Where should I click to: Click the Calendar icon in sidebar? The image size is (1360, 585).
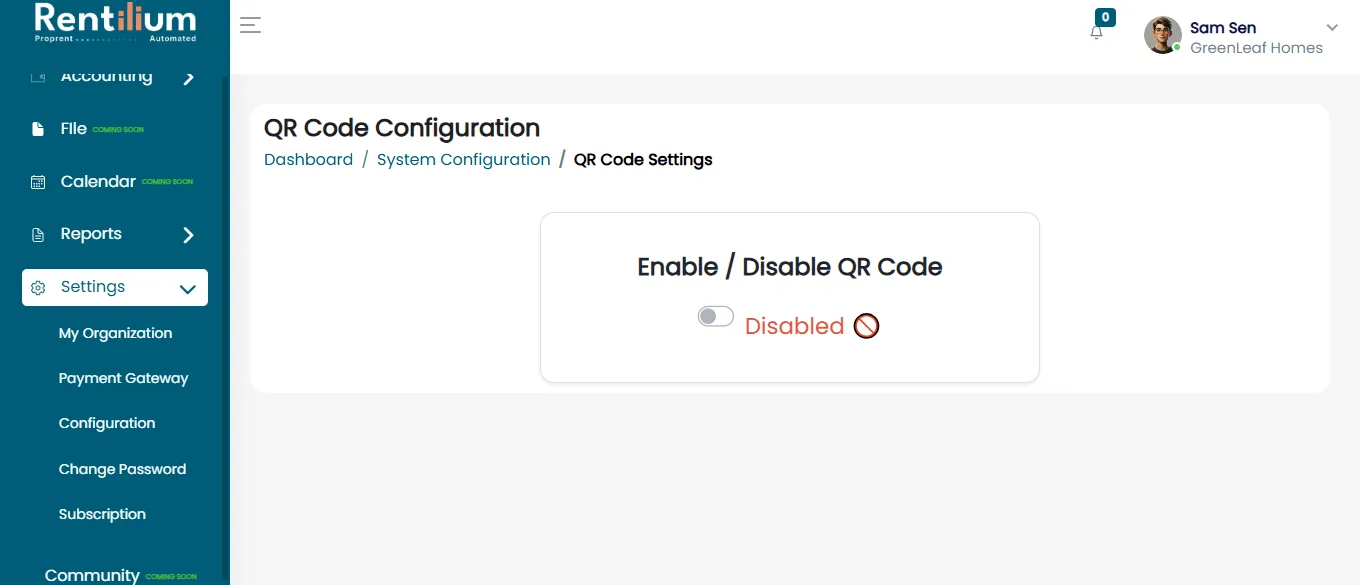pos(38,182)
